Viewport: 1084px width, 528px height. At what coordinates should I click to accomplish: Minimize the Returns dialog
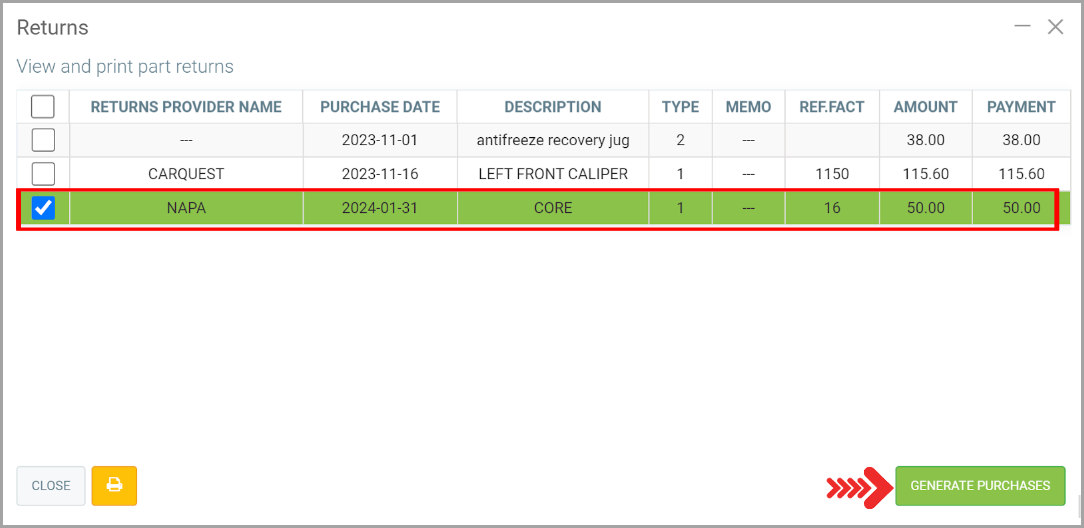[x=1022, y=27]
